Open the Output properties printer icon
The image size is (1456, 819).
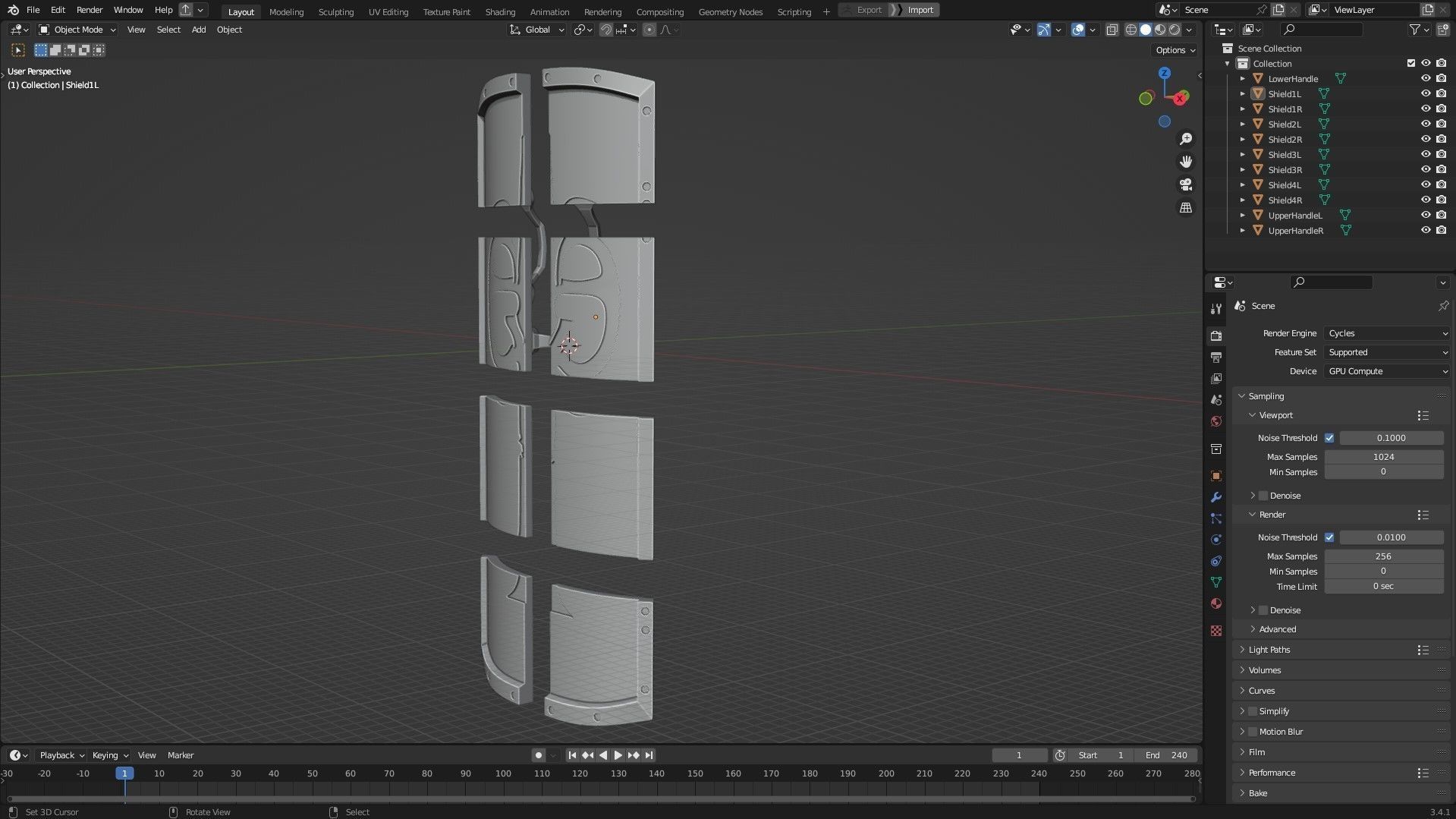[x=1216, y=357]
